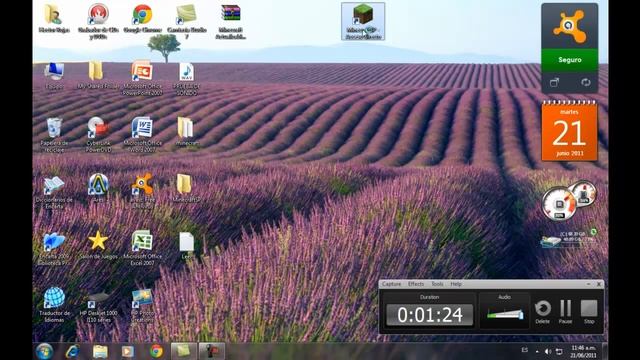Screen dimensions: 640x360
Task: Stop the screen recording
Action: 589,311
